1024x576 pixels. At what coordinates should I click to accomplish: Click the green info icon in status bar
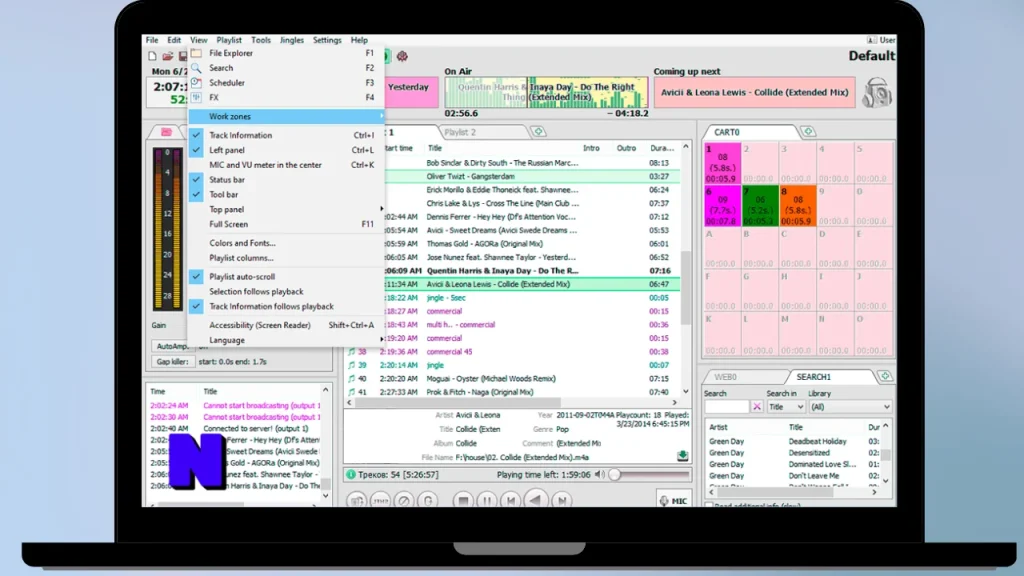click(x=351, y=475)
